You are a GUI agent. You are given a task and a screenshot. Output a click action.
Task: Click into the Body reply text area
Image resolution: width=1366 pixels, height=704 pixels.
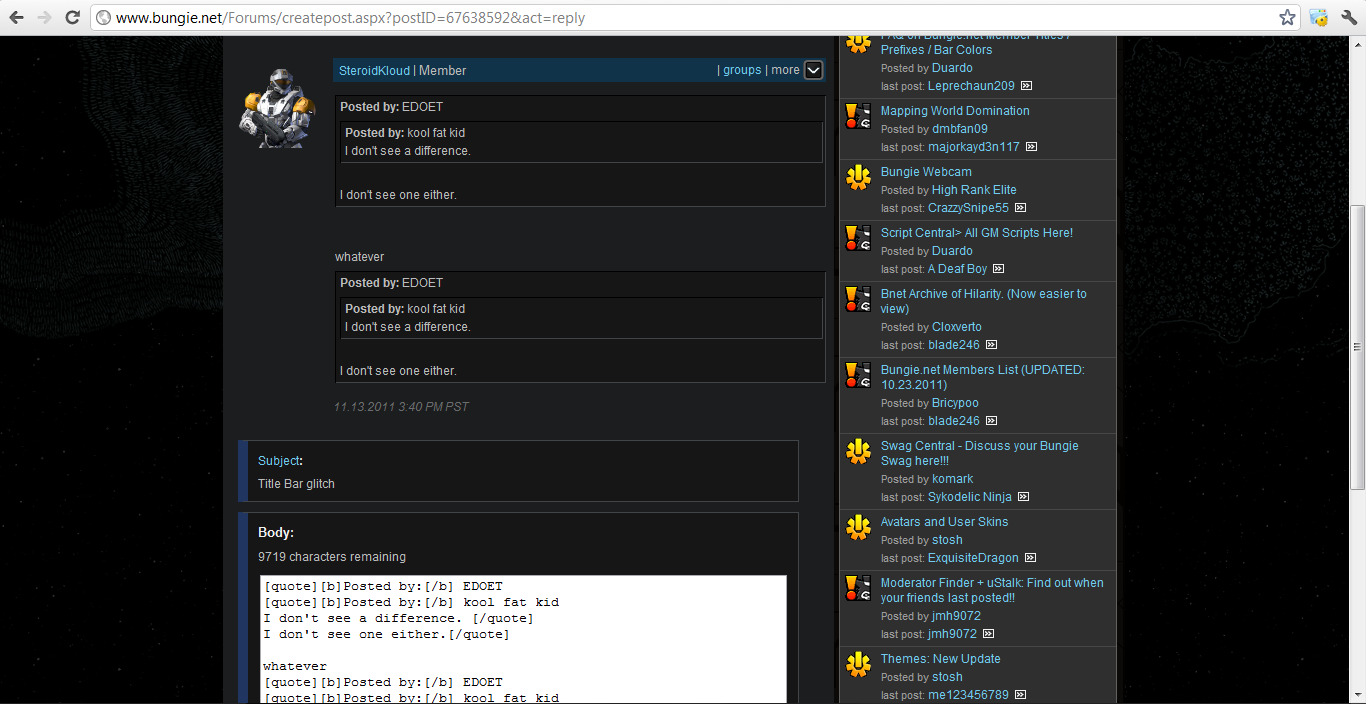(x=523, y=639)
